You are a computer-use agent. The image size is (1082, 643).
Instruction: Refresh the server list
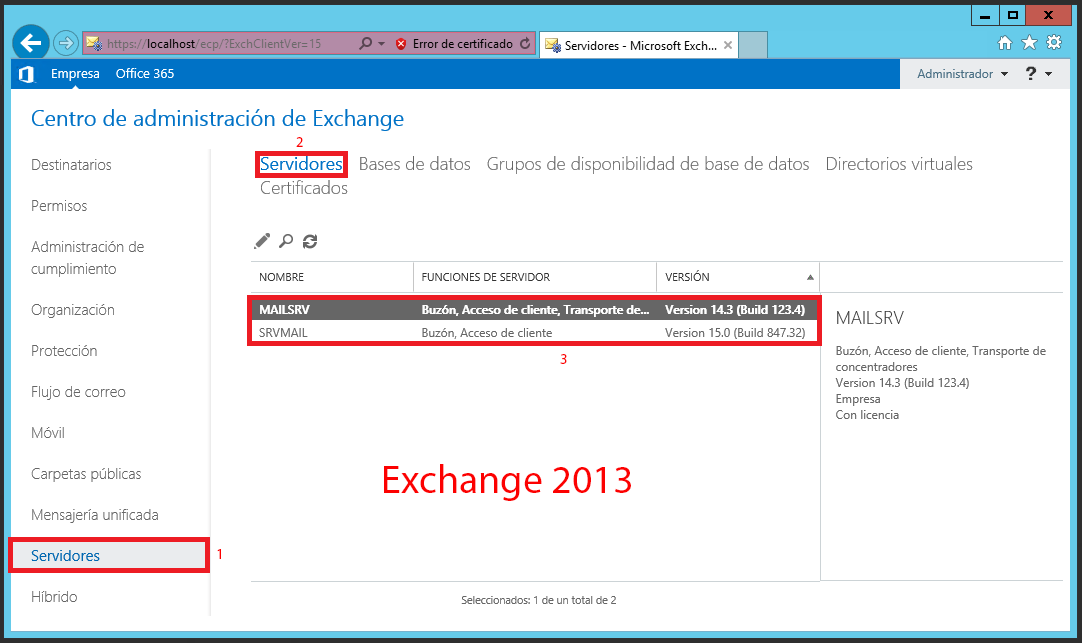pyautogui.click(x=309, y=241)
